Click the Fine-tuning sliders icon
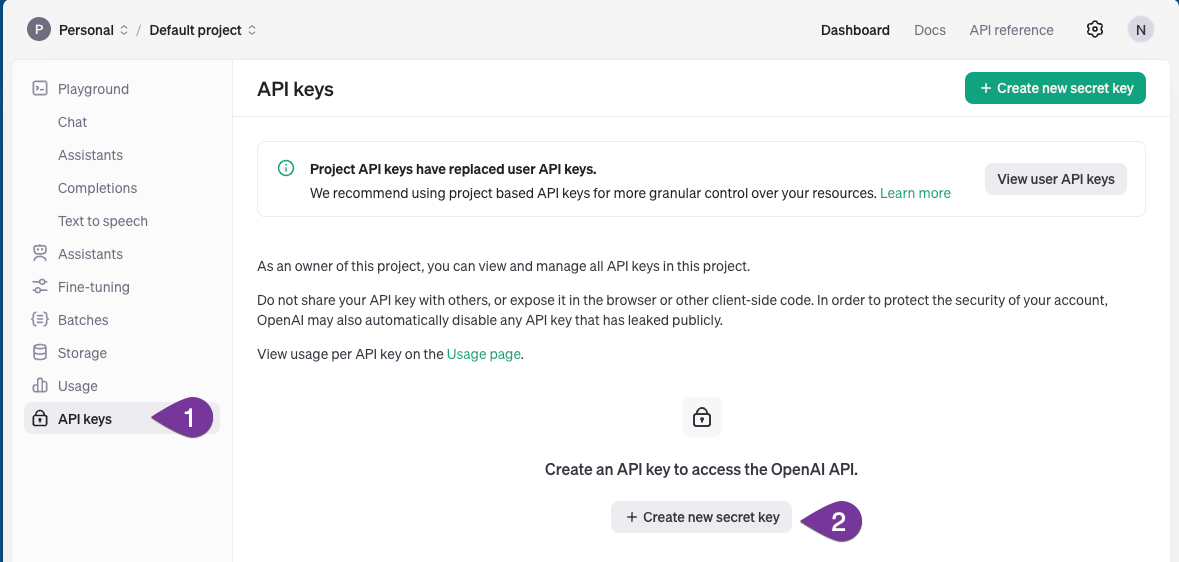This screenshot has height=562, width=1179. pos(40,287)
